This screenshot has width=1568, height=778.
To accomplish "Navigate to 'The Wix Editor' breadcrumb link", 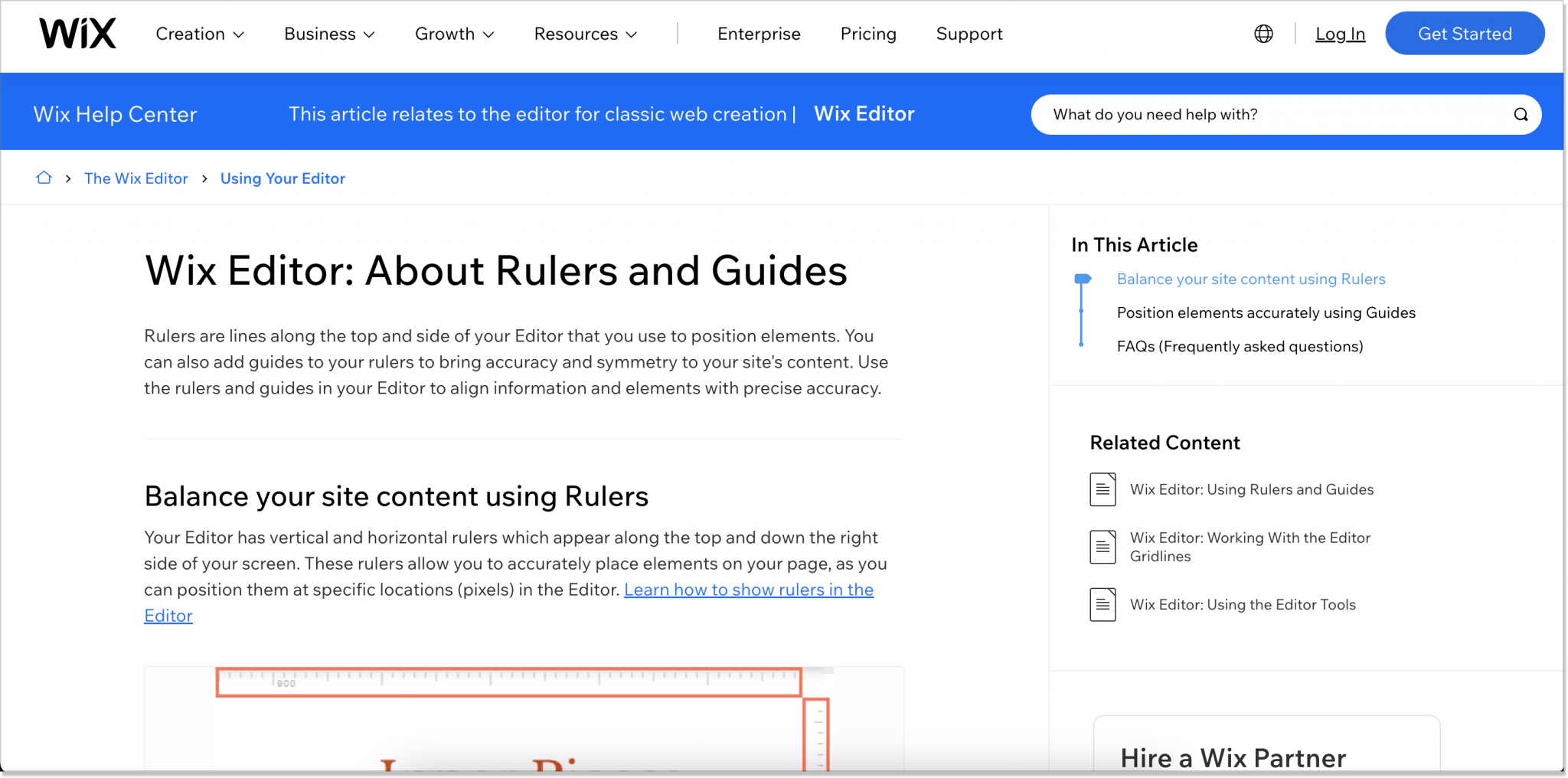I will (136, 178).
